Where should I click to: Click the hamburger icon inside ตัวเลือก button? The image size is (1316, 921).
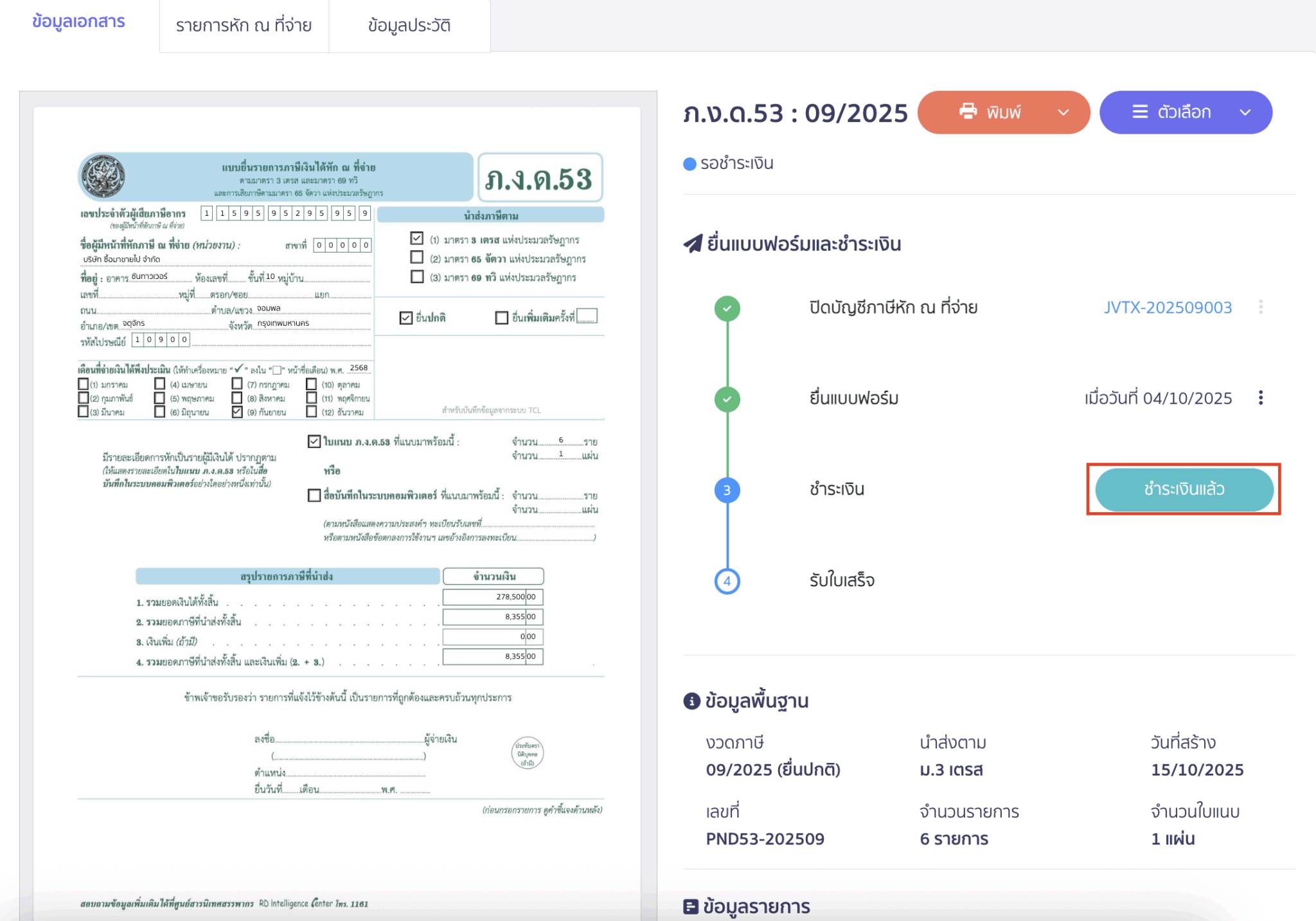point(1139,112)
